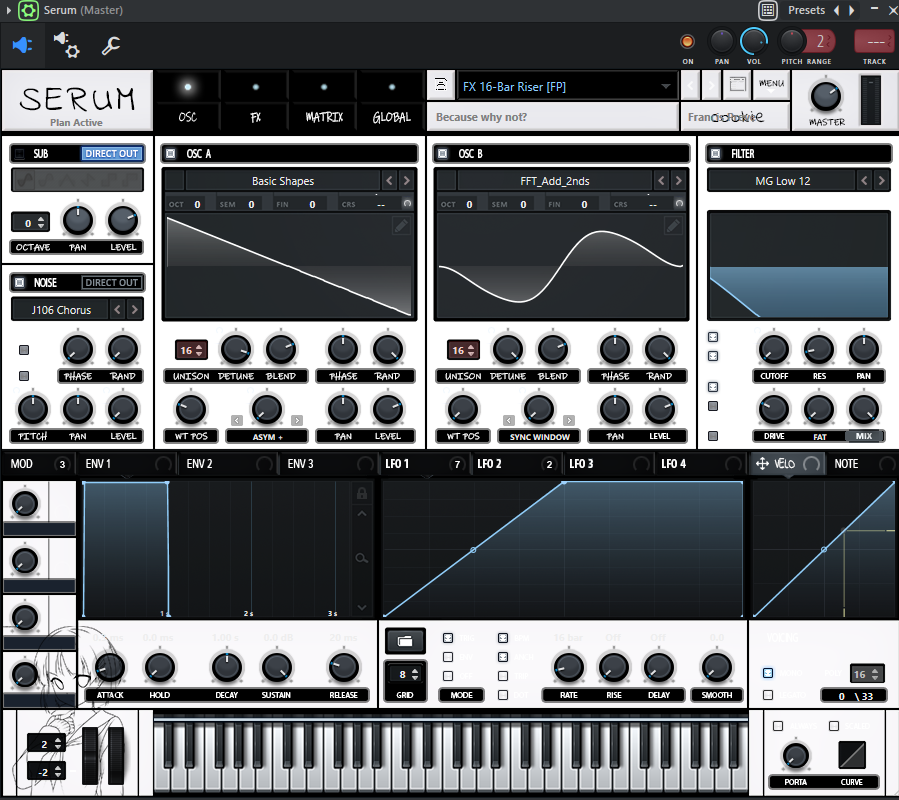
Task: Open the folder icon to load an LFO shape
Action: 405,641
